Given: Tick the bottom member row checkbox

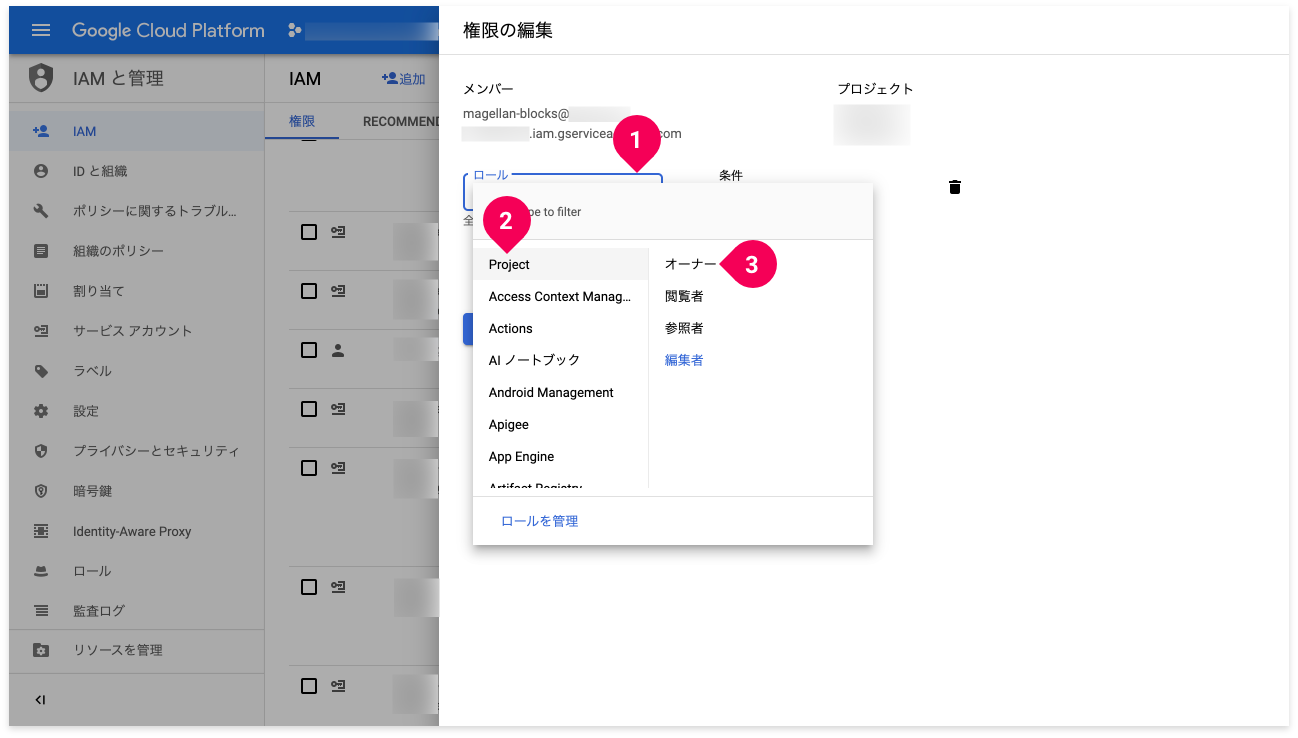Looking at the screenshot, I should pos(309,686).
